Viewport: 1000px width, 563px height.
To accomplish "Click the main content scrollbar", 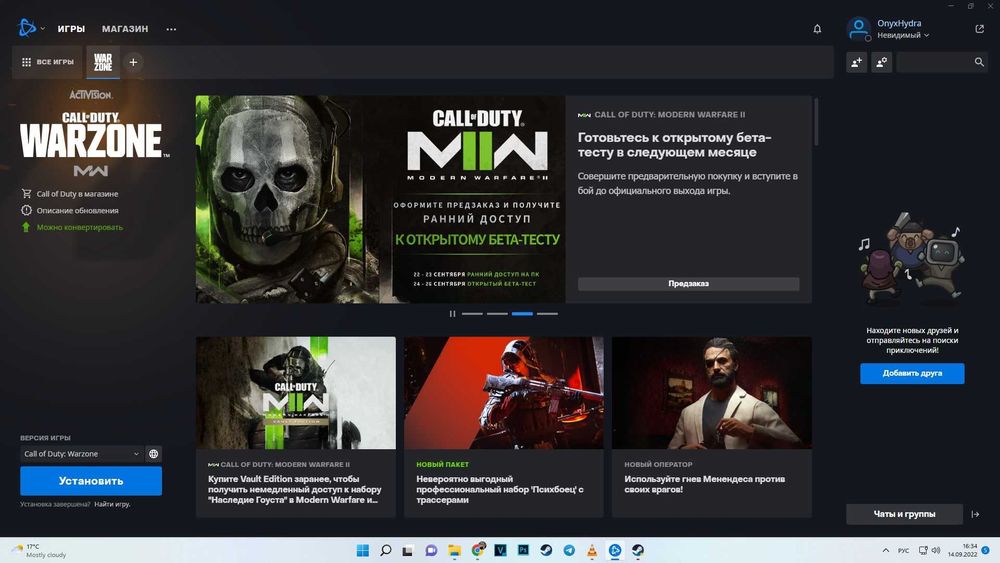I will [x=816, y=121].
